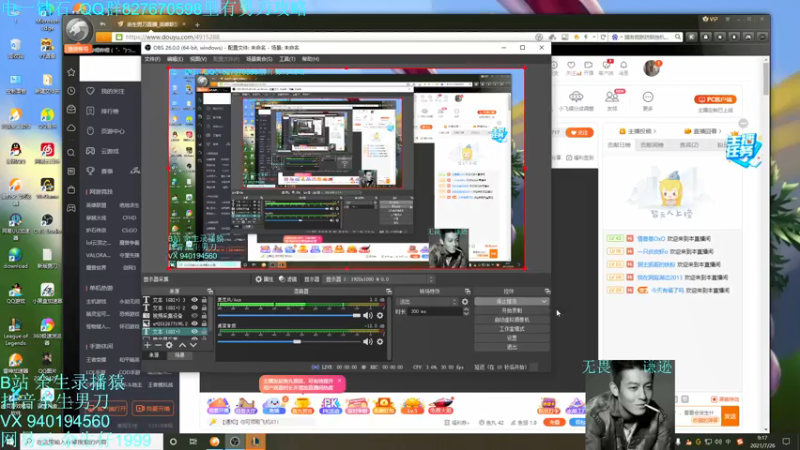Open OBS 视图(V) menu
Screen dimensions: 800x450
coord(198,59)
